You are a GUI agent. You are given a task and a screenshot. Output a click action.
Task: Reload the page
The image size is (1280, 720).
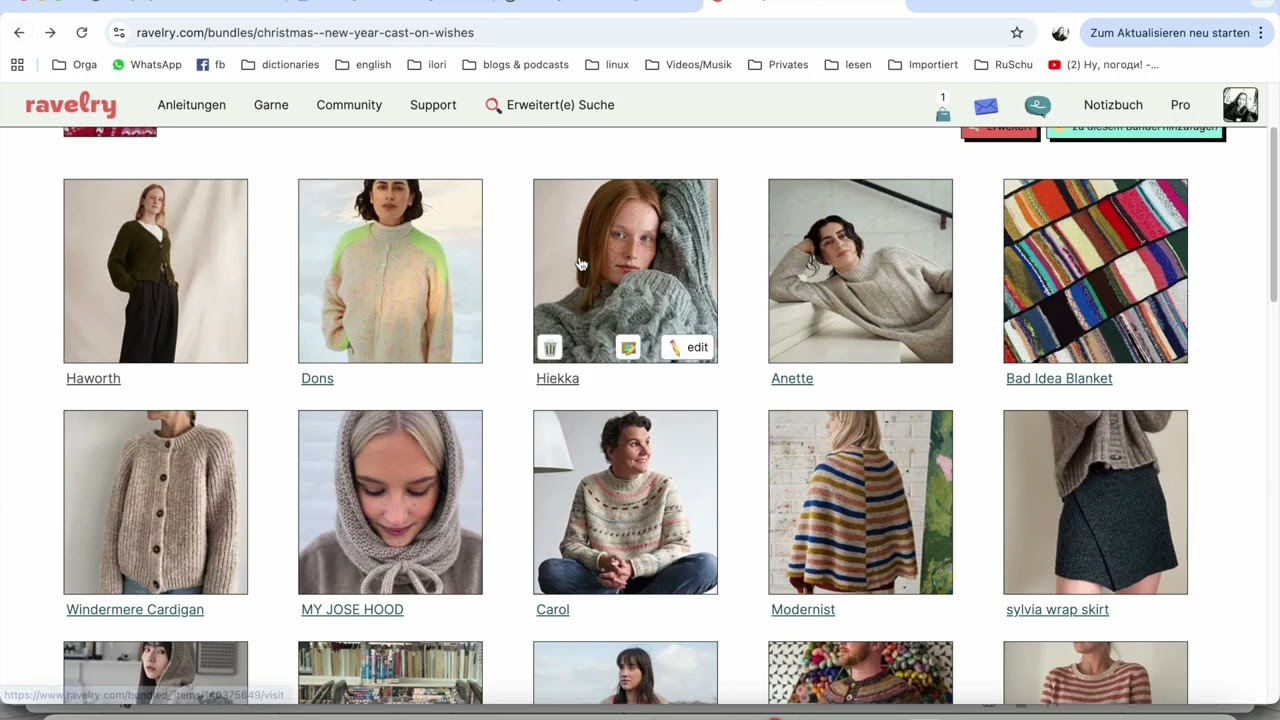tap(82, 33)
